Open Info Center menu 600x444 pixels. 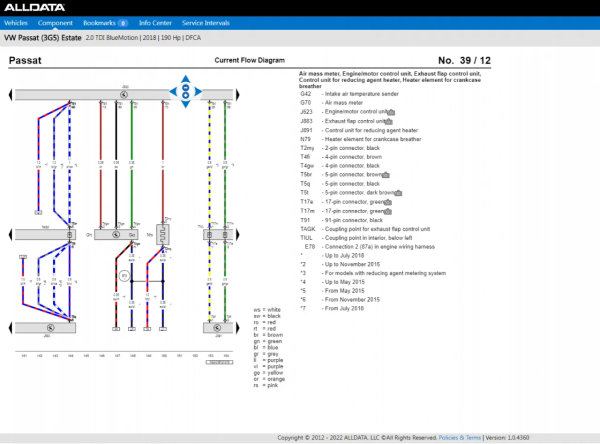154,21
